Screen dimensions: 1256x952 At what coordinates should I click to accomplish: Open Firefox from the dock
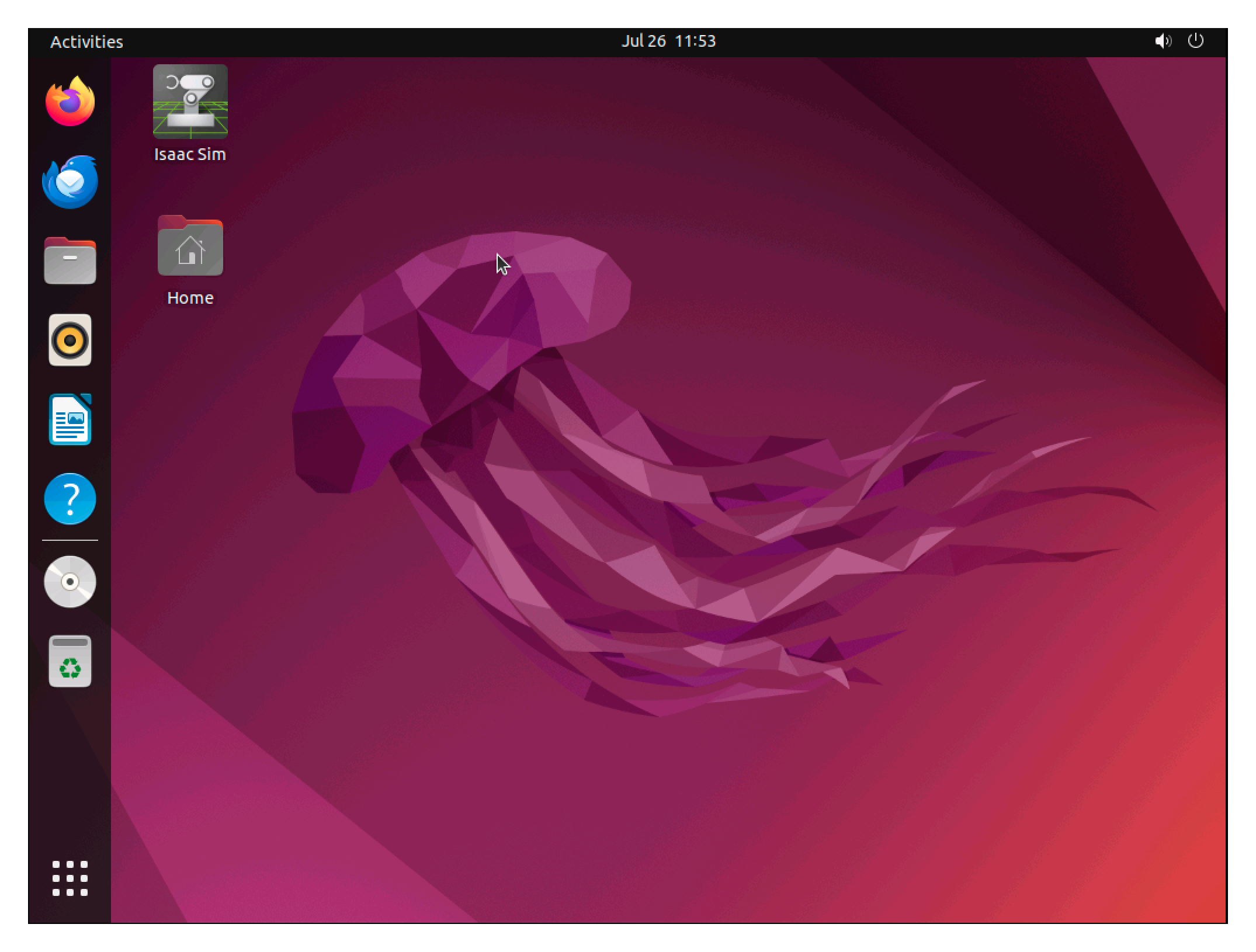click(70, 102)
